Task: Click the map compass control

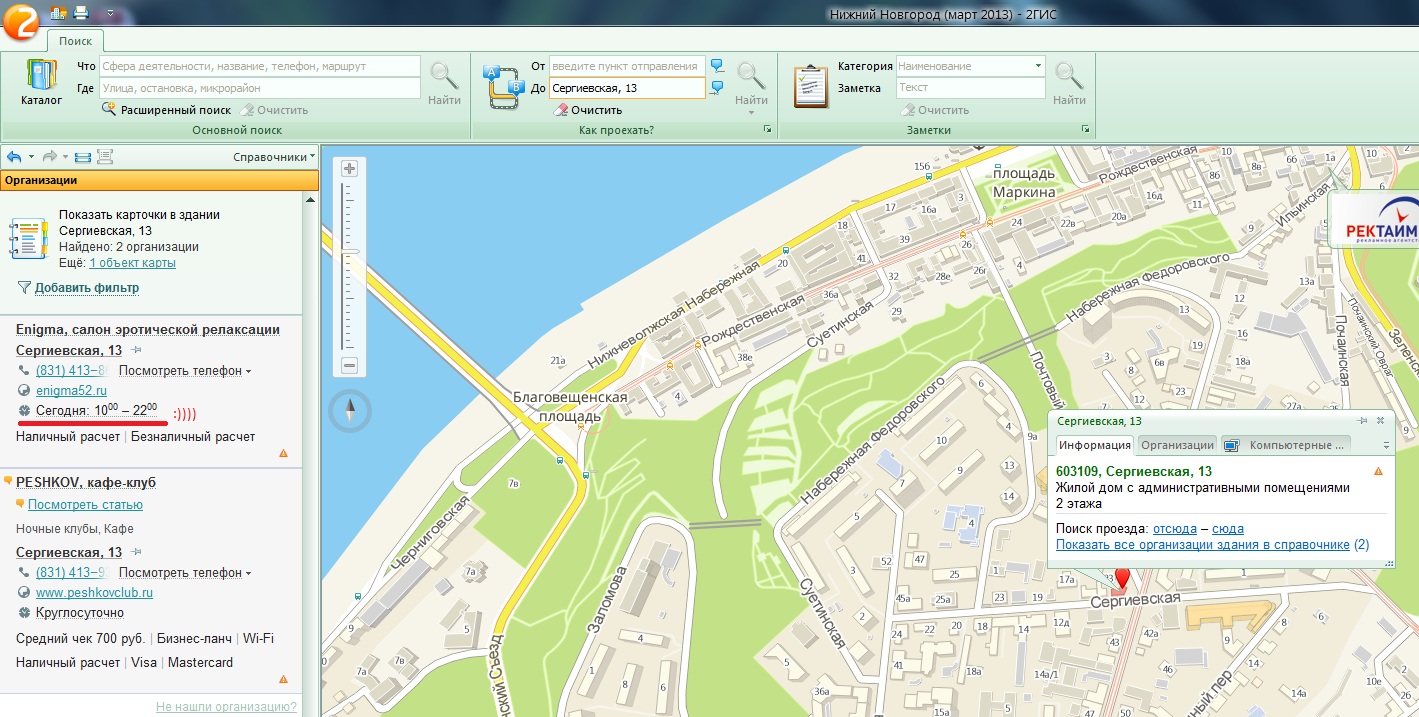Action: point(350,410)
